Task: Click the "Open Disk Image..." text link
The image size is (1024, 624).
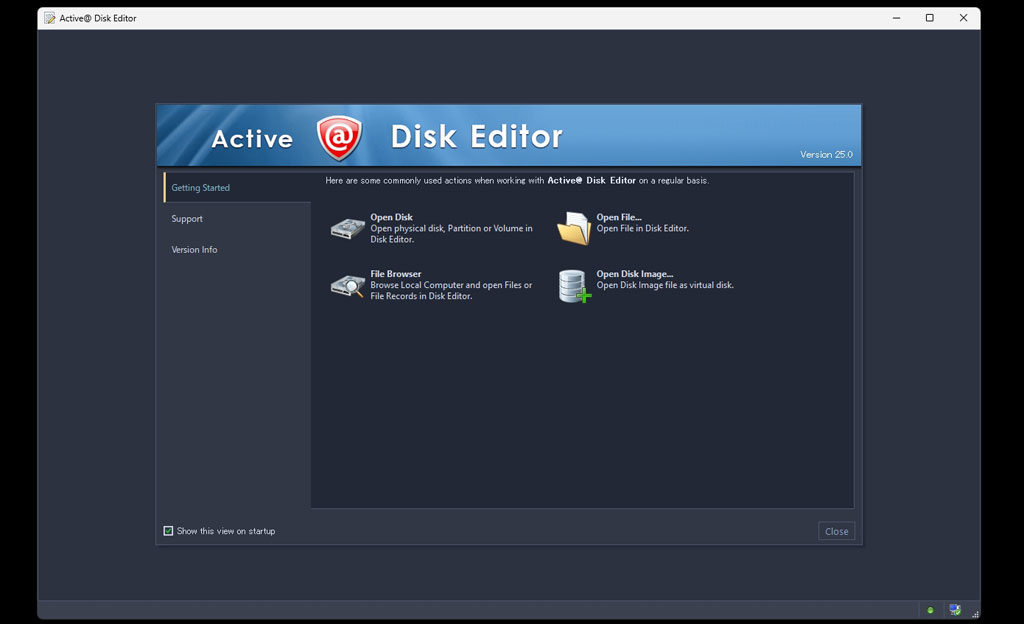Action: click(x=635, y=274)
